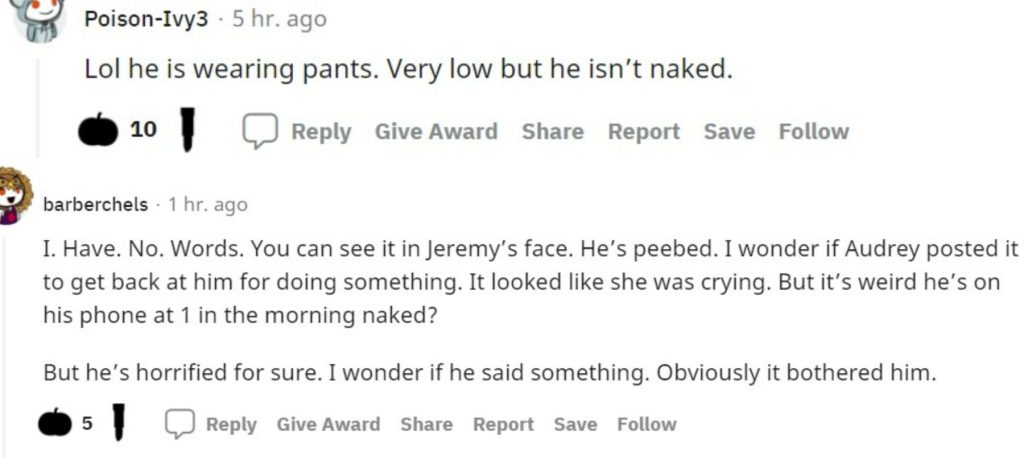Upvote Poison-Ivy3's comment with the pumpkin icon

(x=98, y=131)
